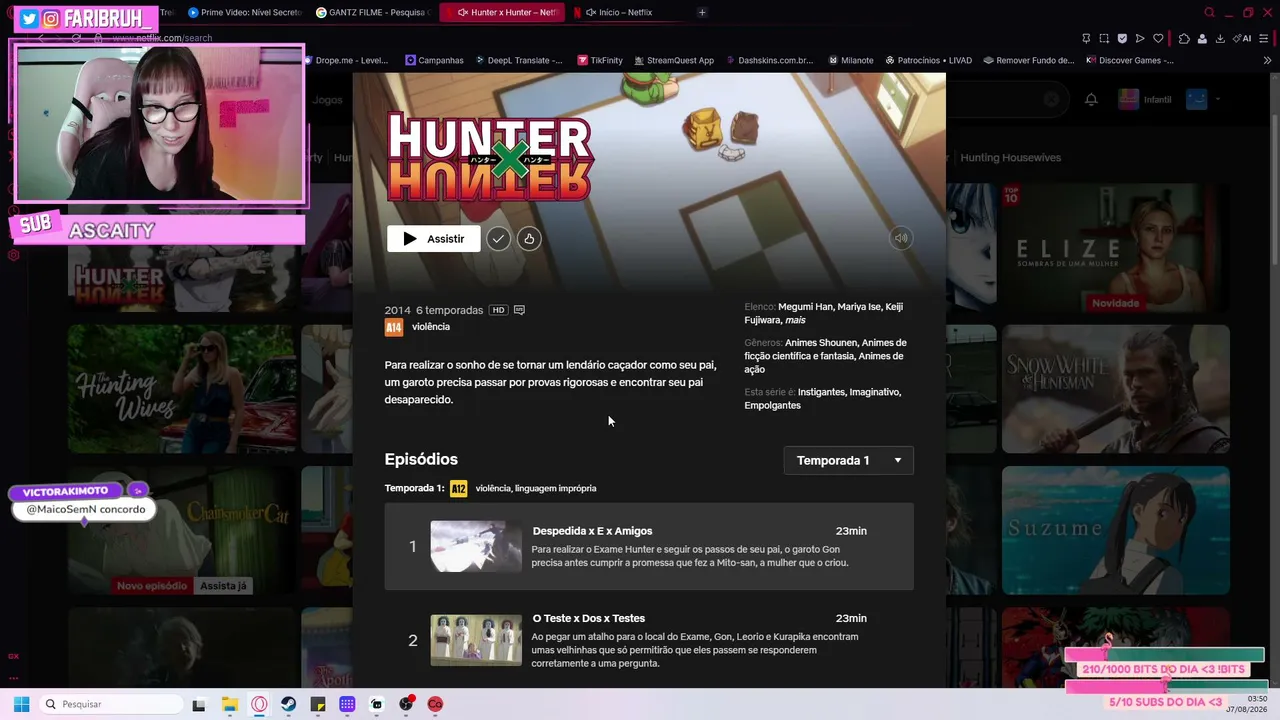
Task: Open the purple grid app on taskbar
Action: [347, 704]
